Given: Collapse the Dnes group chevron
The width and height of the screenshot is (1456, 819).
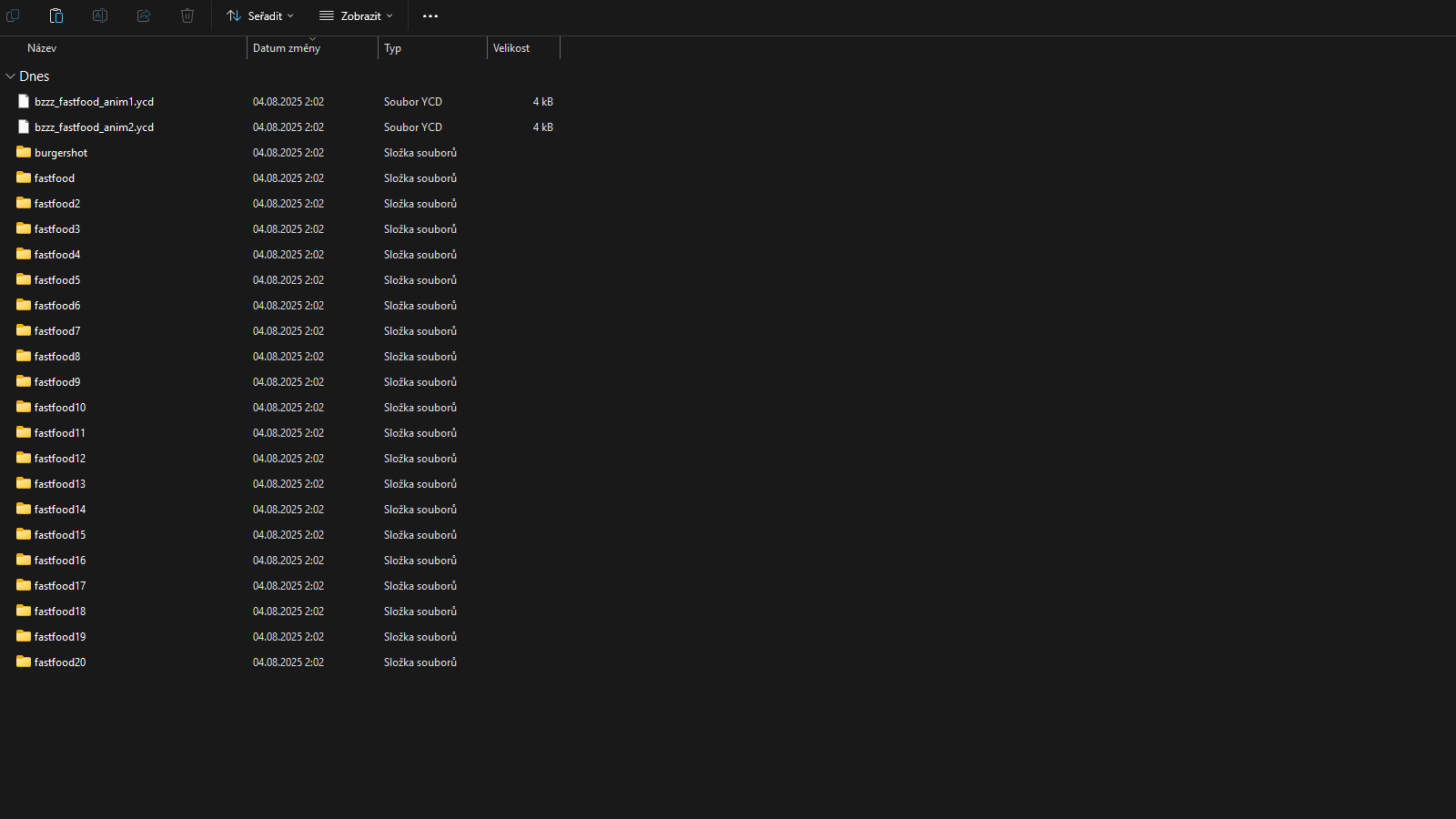Looking at the screenshot, I should pos(11,76).
